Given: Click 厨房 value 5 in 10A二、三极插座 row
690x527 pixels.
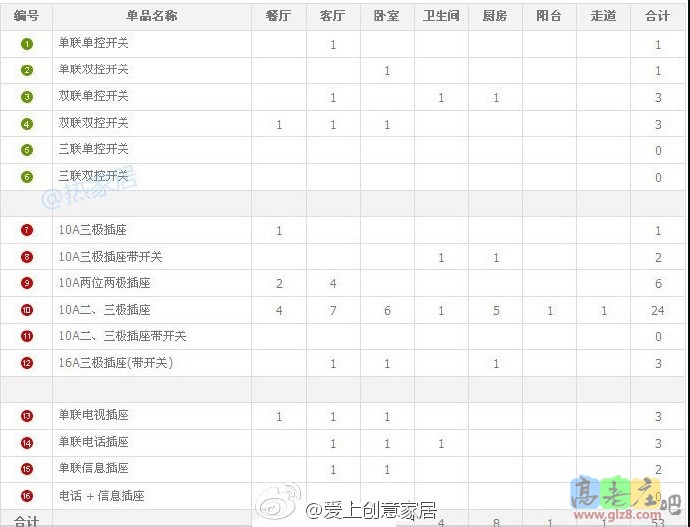Looking at the screenshot, I should coord(496,311).
